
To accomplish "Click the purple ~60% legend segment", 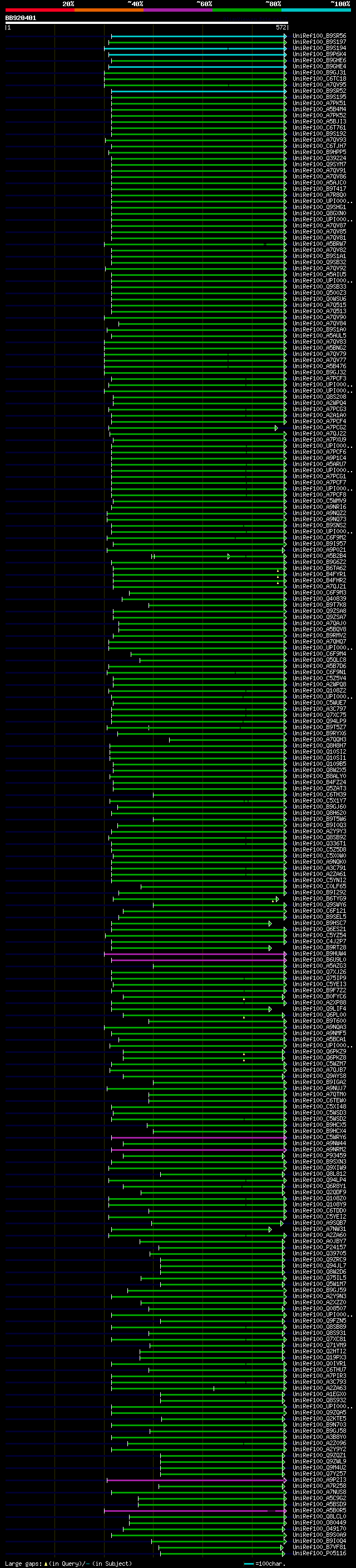I will point(179,10).
